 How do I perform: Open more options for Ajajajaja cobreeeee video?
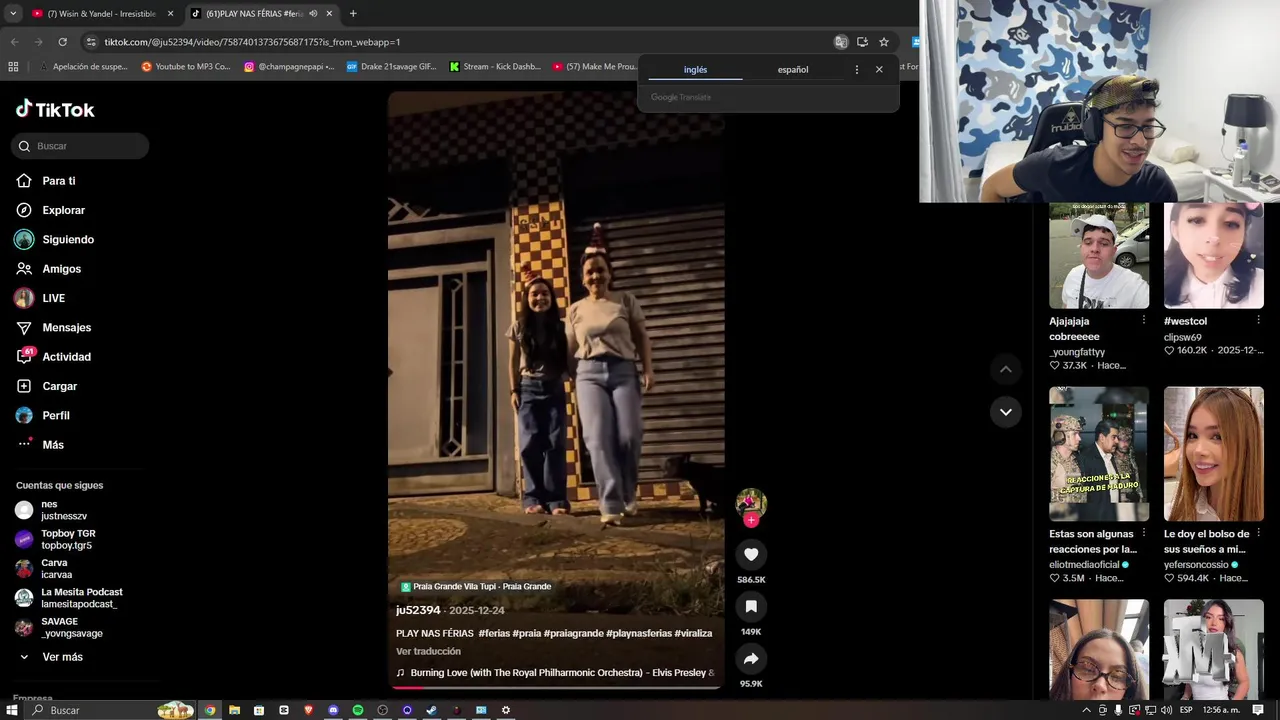(x=1144, y=320)
